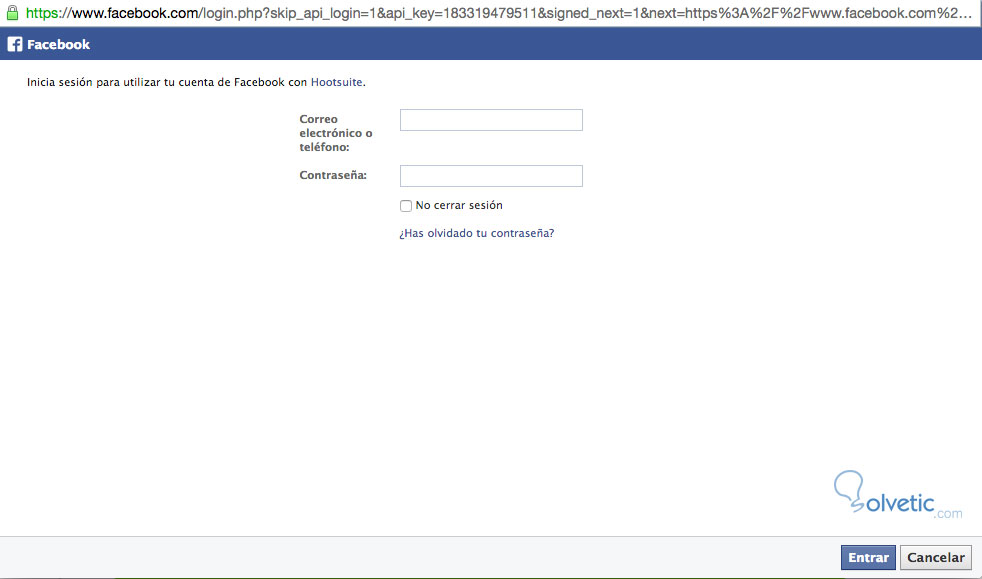Focus the Contraseña password field
Screen dimensions: 982x579
[x=491, y=176]
